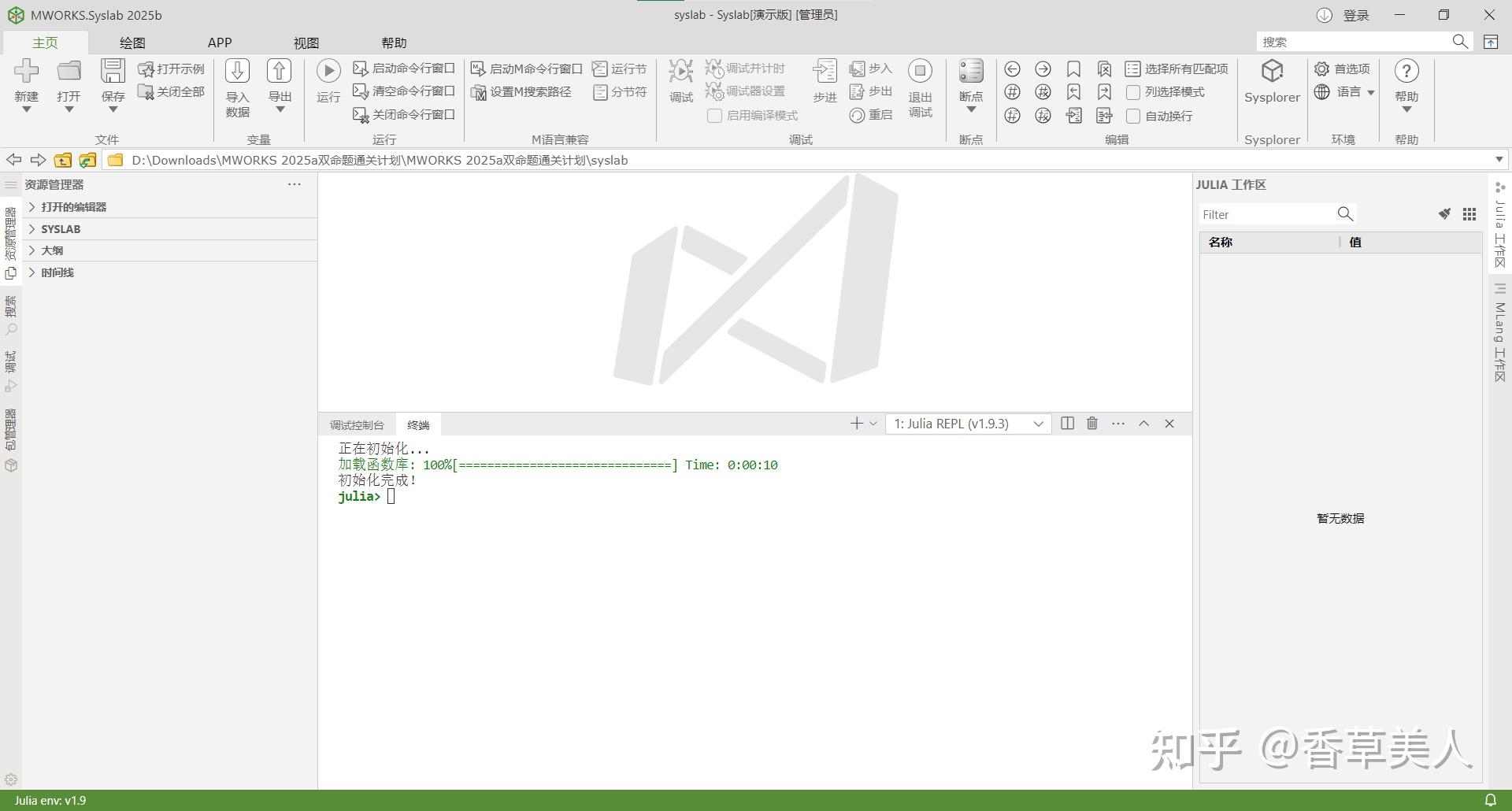Open 设置M搜索路径 settings
Screen dimensions: 1512x811
coord(521,92)
